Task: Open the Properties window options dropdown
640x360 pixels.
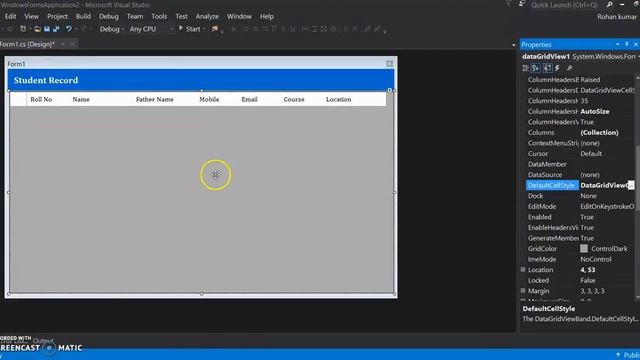Action: (x=618, y=44)
